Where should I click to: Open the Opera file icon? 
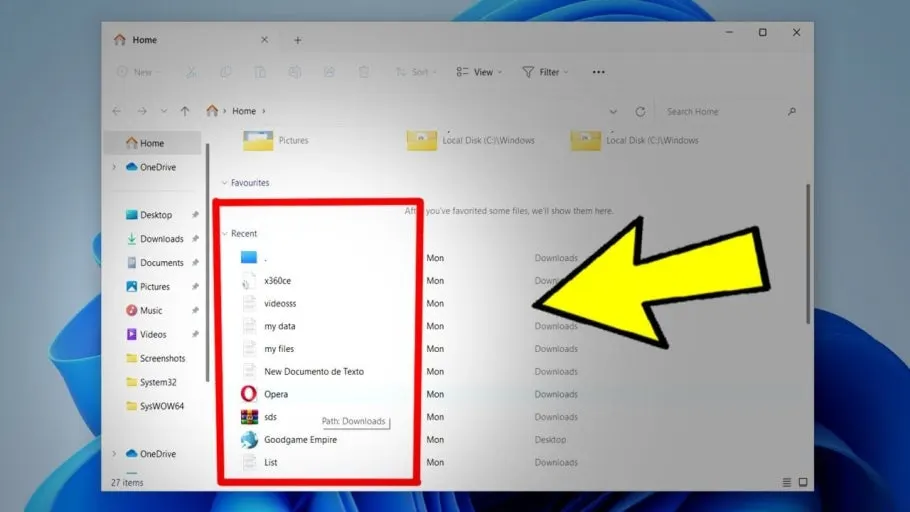(x=249, y=394)
